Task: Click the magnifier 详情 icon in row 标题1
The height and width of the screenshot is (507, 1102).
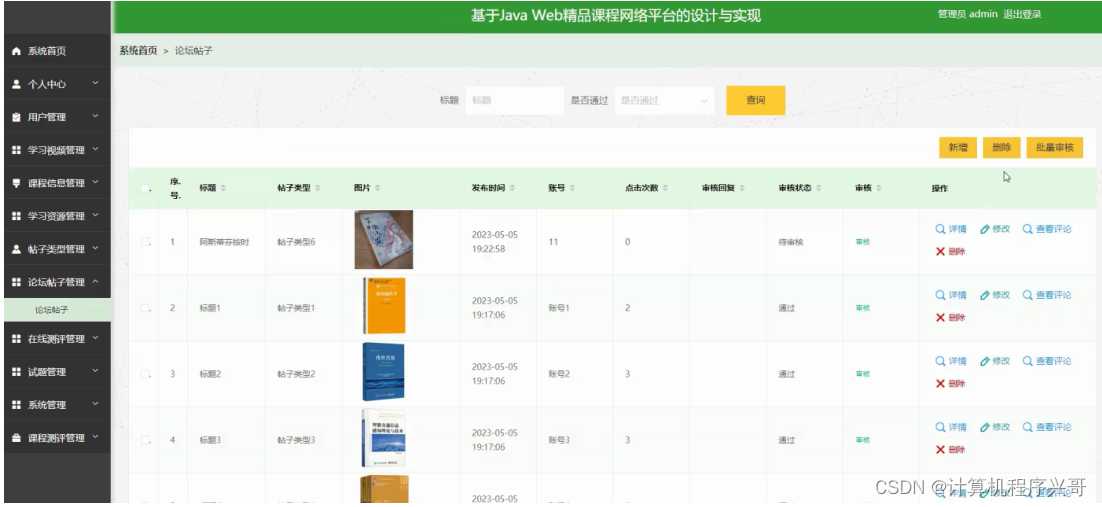Action: [x=940, y=295]
